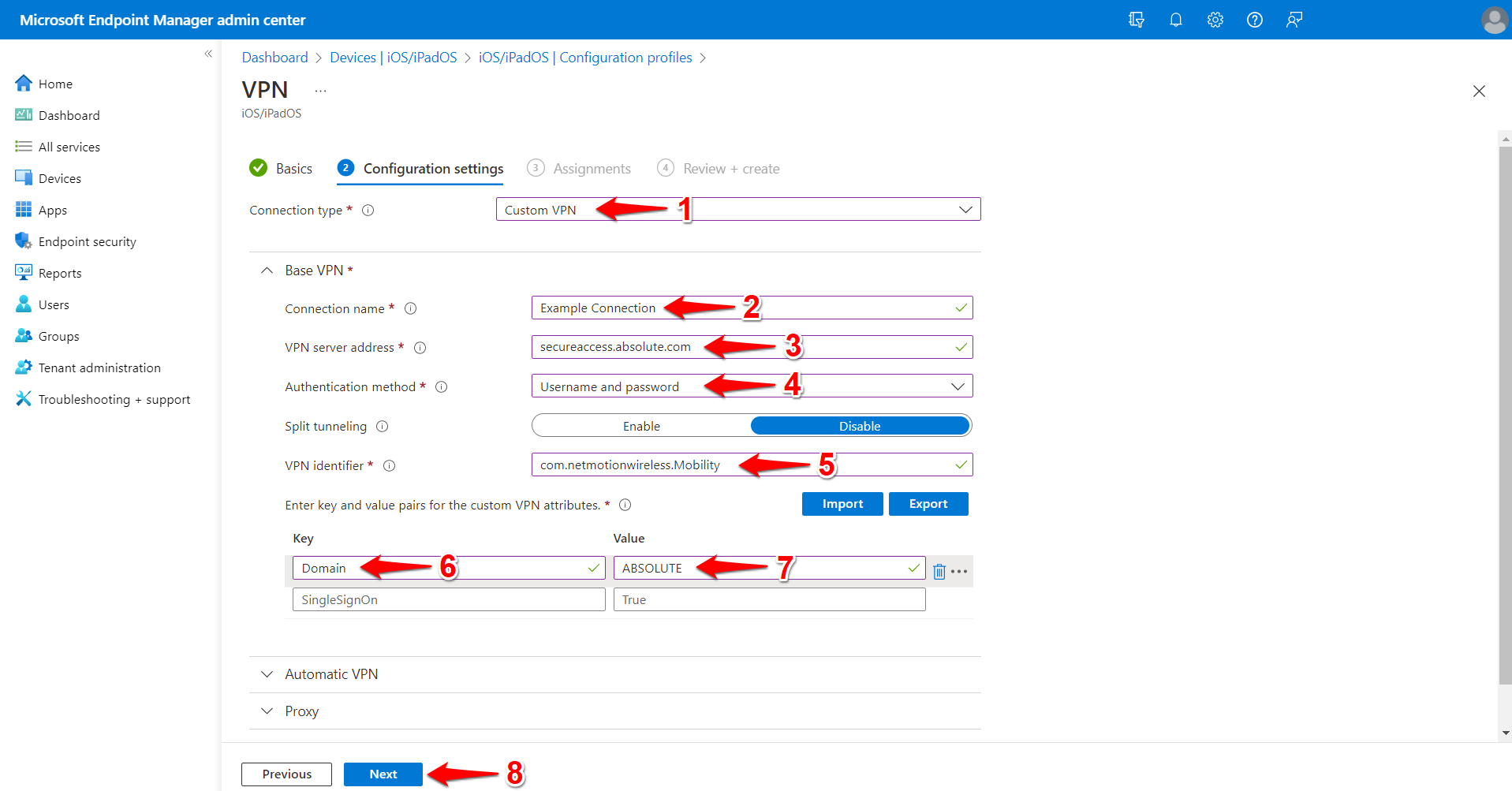Open the help question mark icon

coord(1254,20)
